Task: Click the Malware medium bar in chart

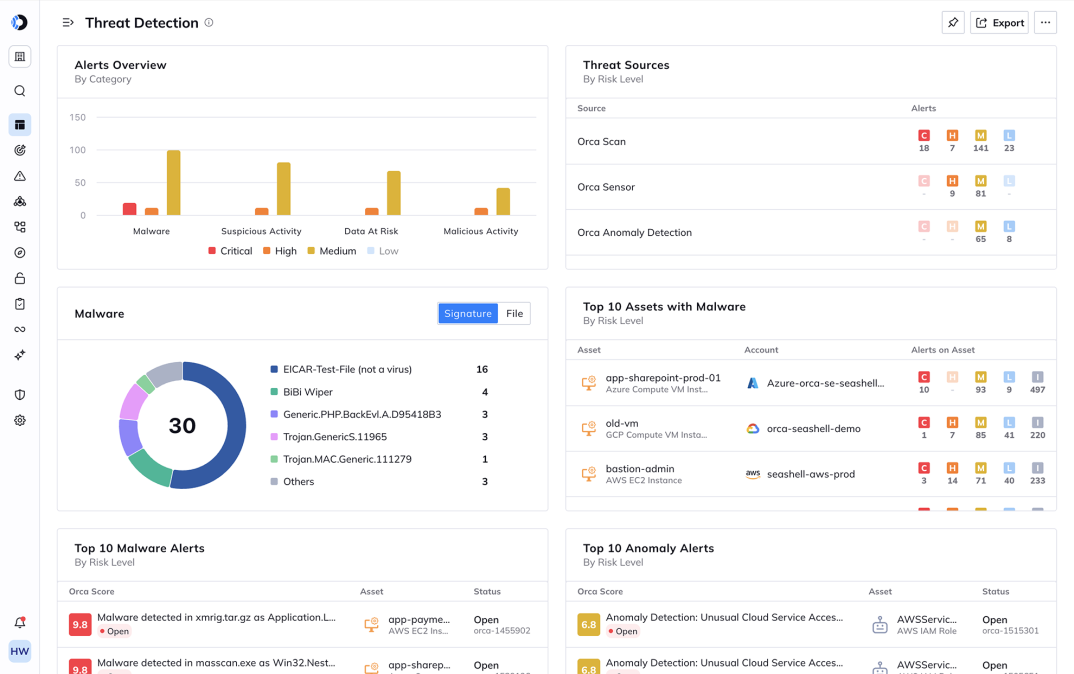Action: point(174,183)
